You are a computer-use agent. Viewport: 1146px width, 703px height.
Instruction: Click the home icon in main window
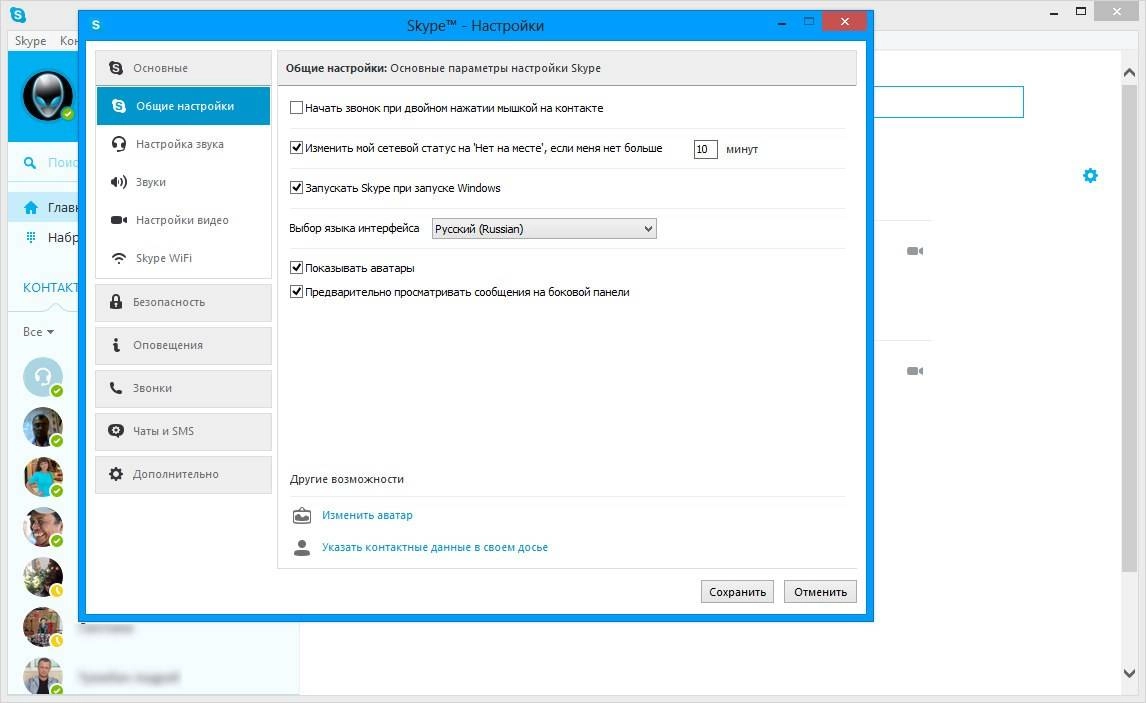click(x=31, y=208)
